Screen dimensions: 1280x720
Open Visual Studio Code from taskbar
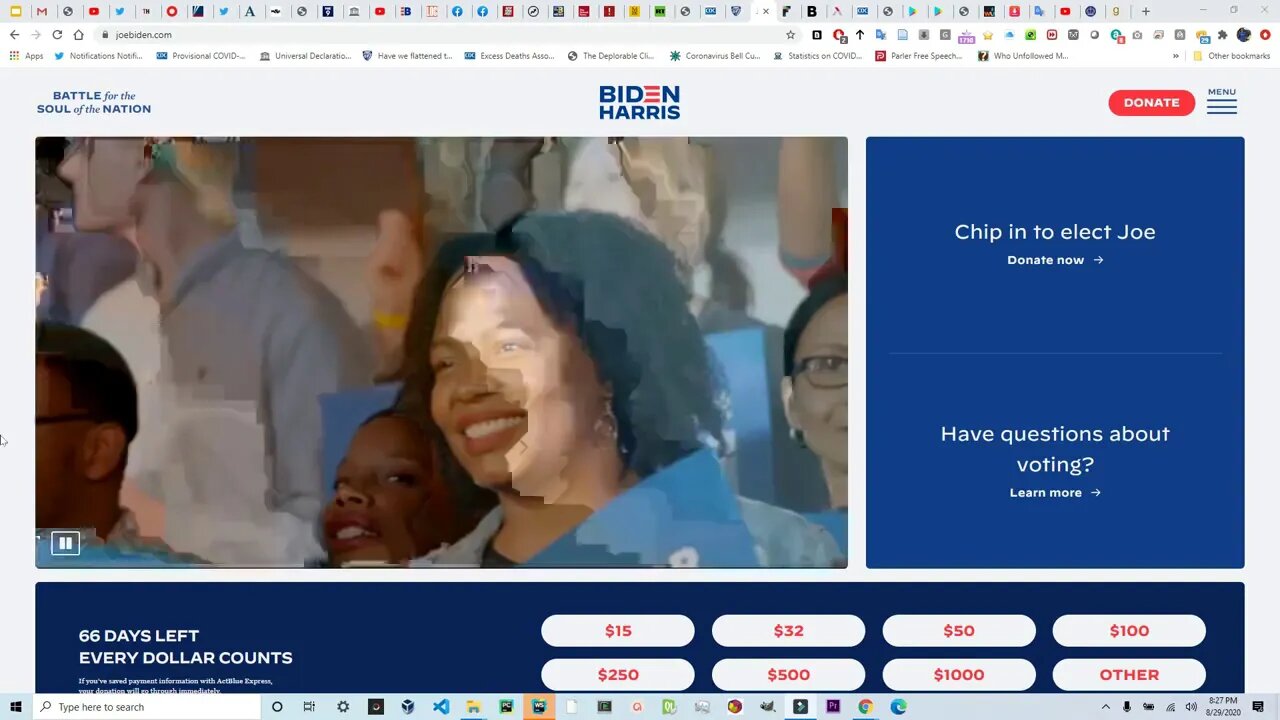click(x=441, y=707)
